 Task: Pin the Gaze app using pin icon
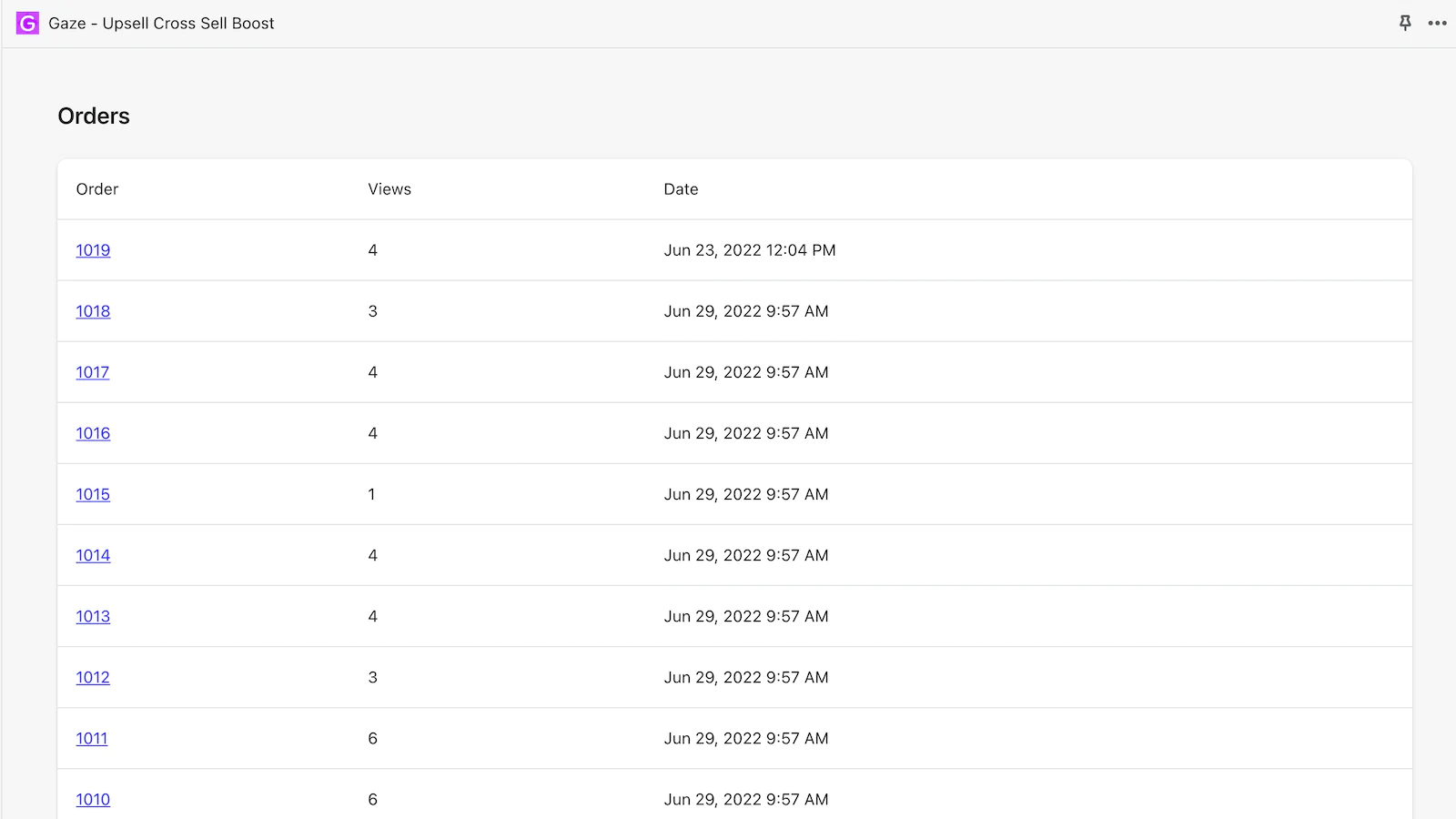(x=1405, y=24)
